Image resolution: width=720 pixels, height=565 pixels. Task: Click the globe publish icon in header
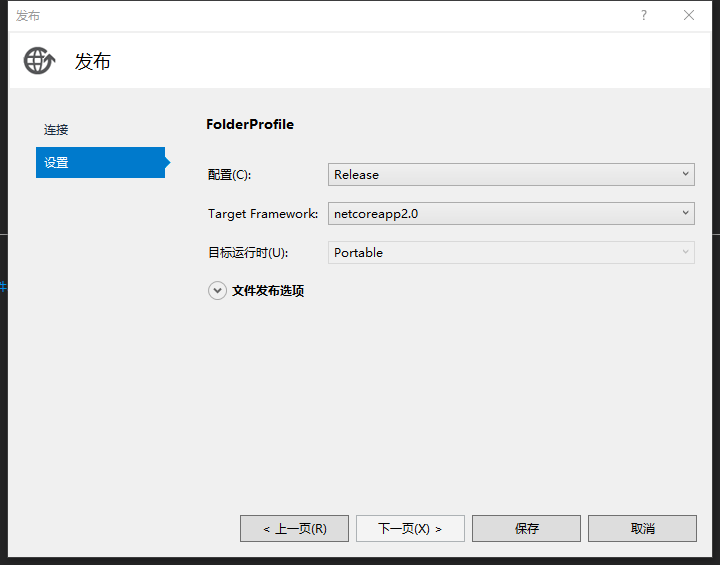coord(39,61)
